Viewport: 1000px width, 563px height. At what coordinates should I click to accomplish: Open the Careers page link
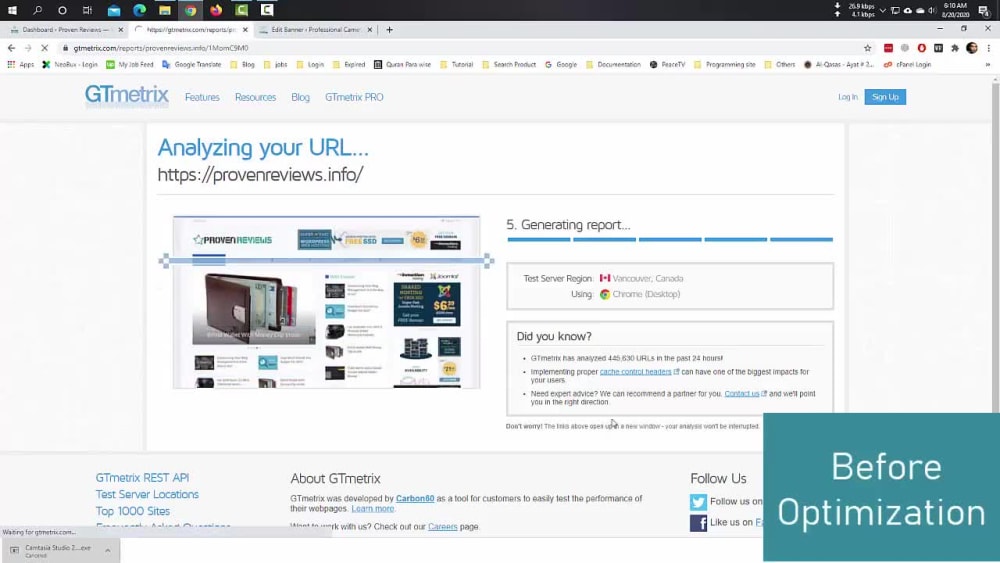point(443,527)
